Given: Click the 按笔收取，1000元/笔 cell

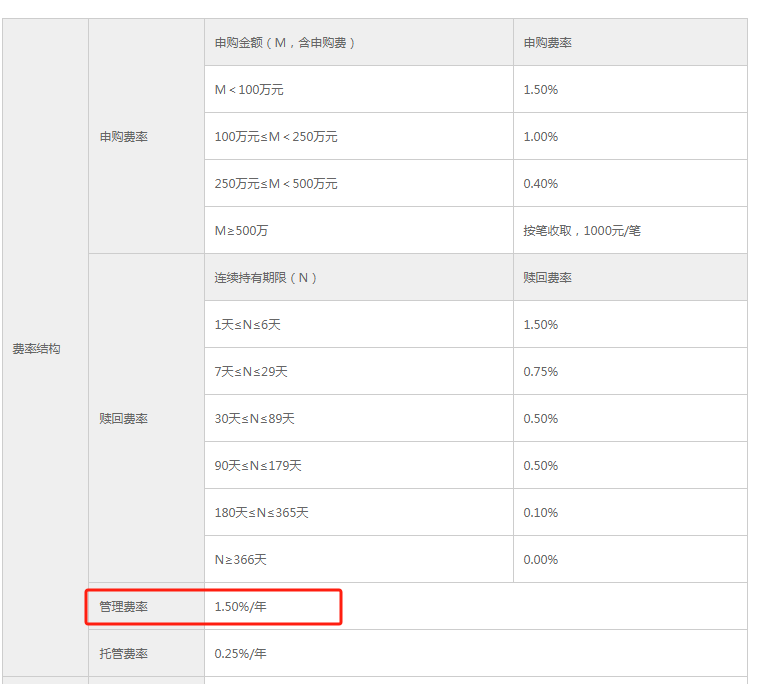Looking at the screenshot, I should 582,231.
